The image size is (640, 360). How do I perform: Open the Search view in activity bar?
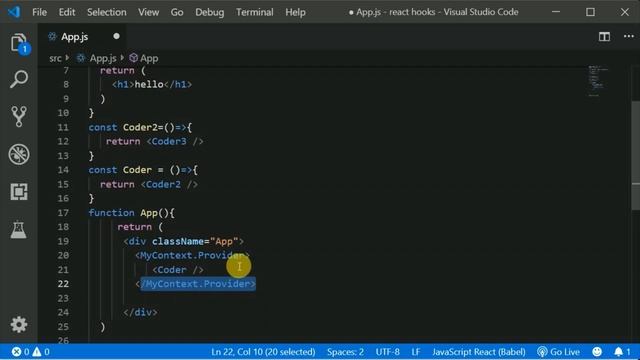(19, 79)
